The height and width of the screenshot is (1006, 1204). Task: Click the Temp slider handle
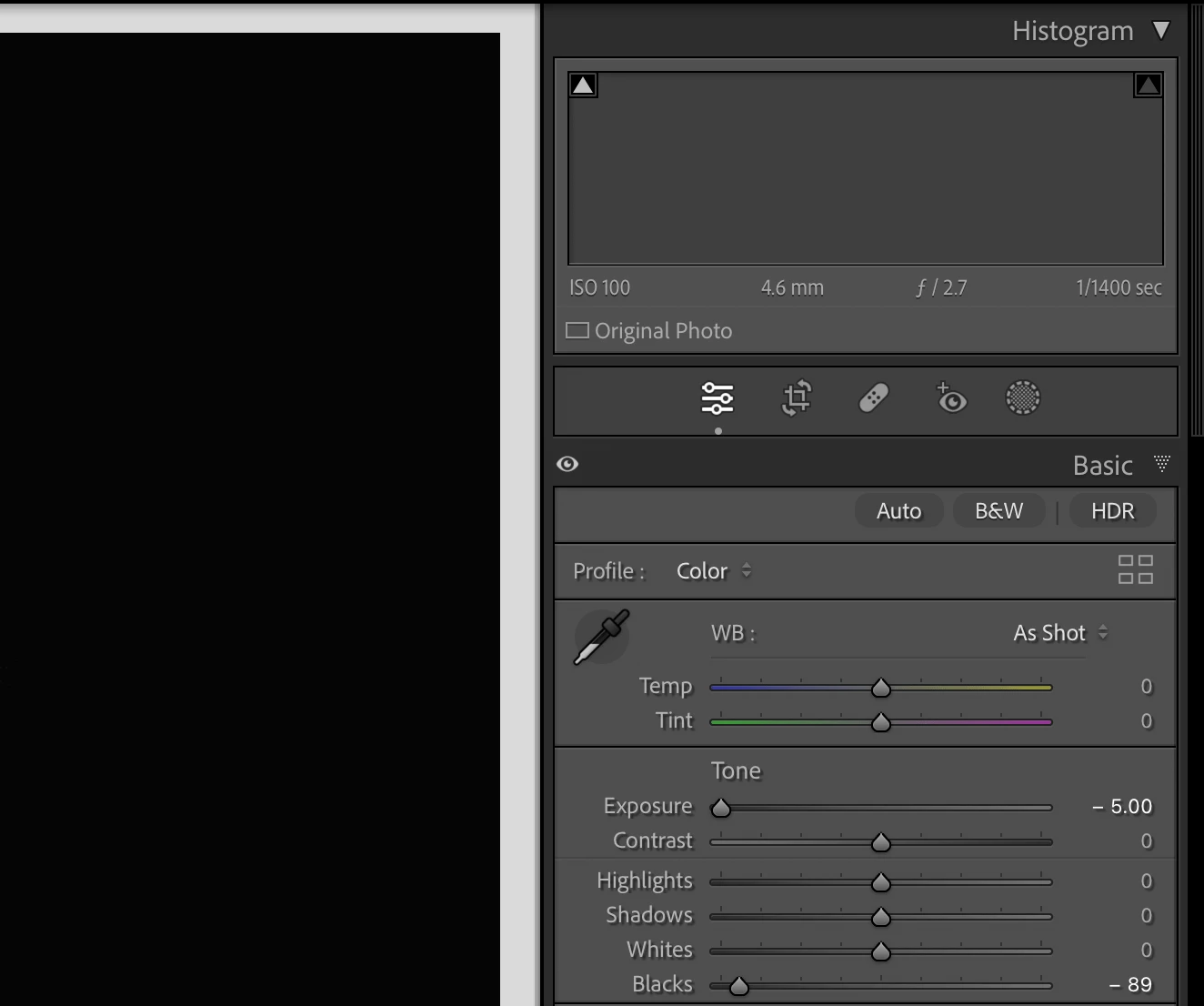click(x=881, y=688)
